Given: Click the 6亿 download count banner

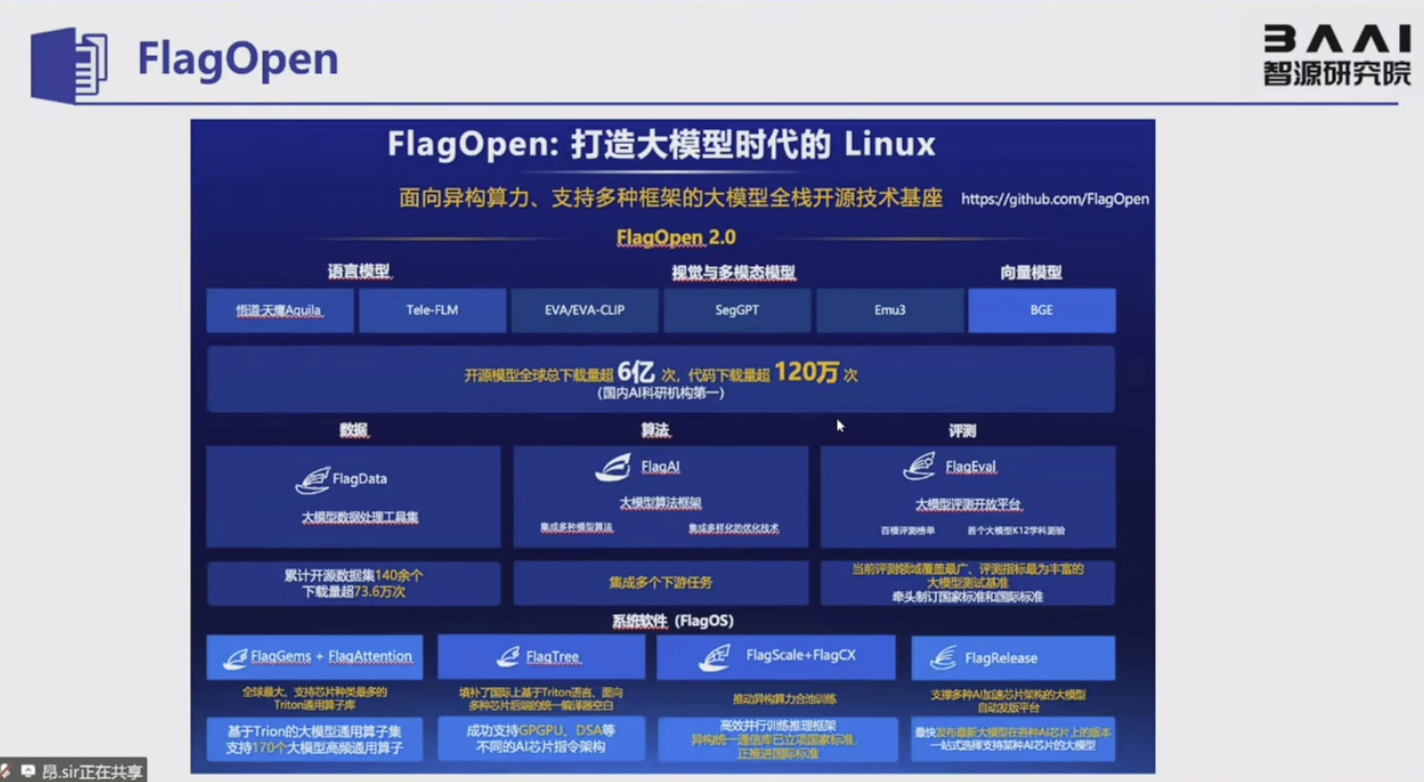Looking at the screenshot, I should tap(660, 379).
